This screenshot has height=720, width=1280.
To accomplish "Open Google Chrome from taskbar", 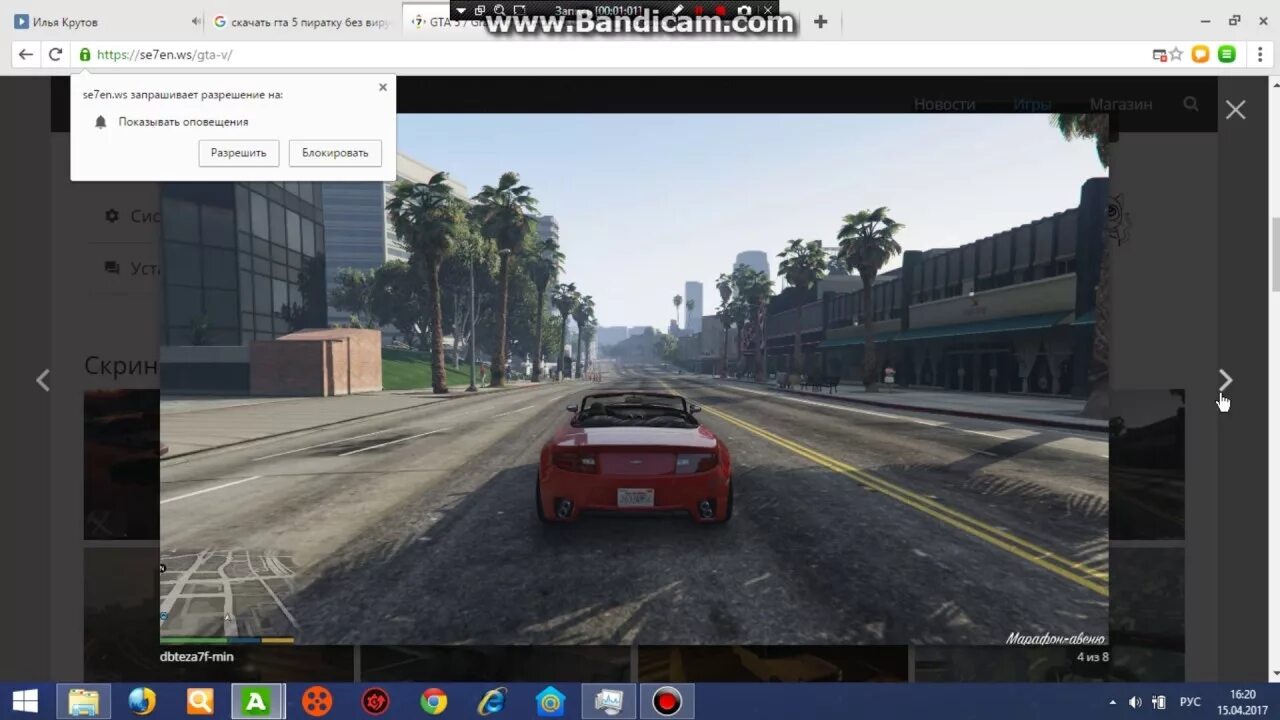I will (x=433, y=701).
